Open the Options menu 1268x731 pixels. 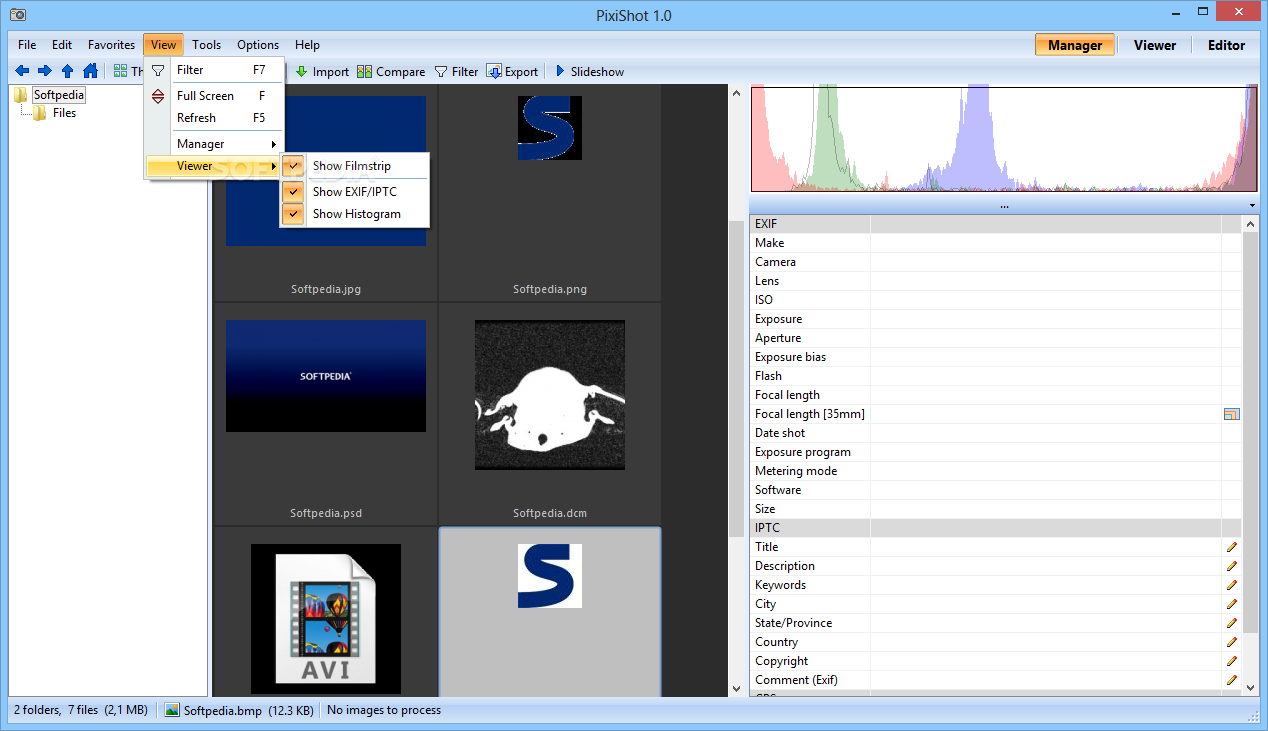tap(258, 45)
